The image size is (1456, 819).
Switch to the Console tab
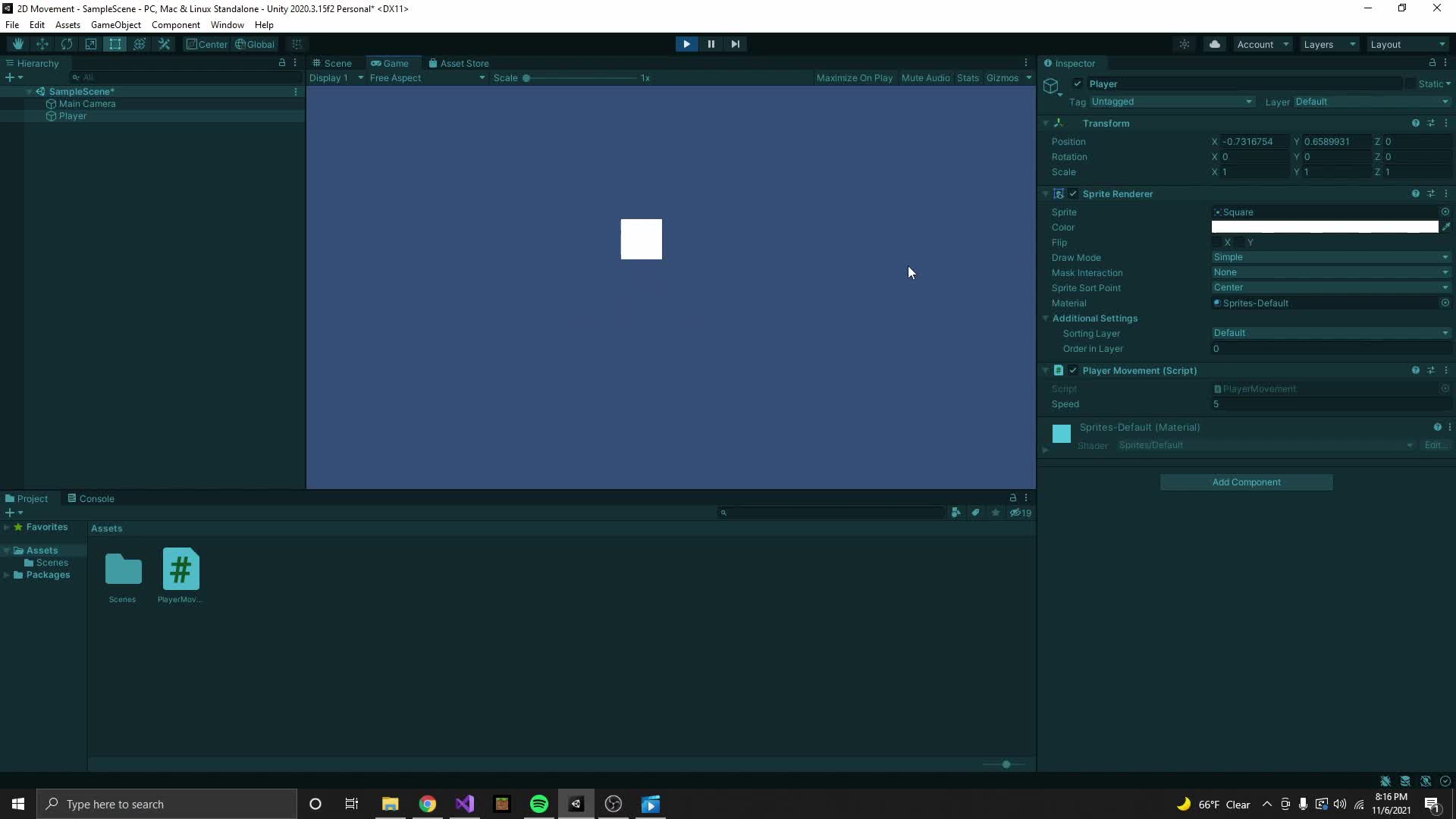coord(96,498)
